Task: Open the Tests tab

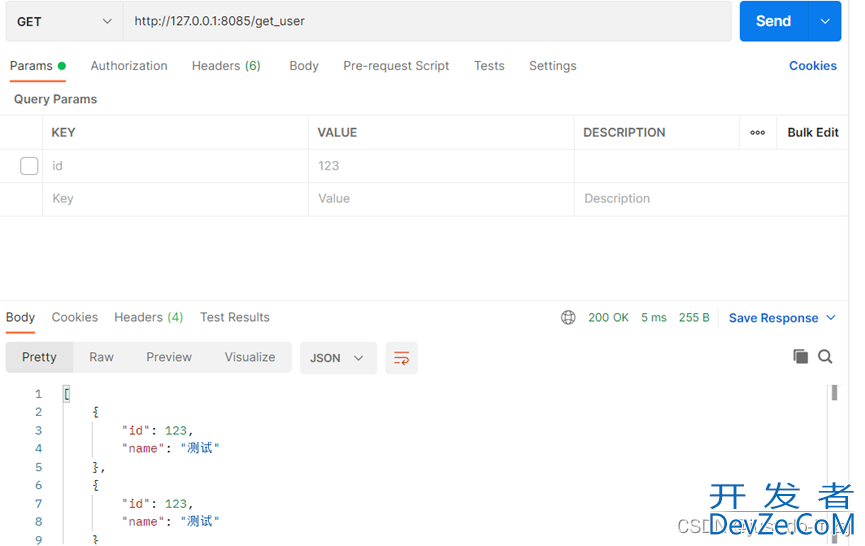Action: click(x=489, y=66)
